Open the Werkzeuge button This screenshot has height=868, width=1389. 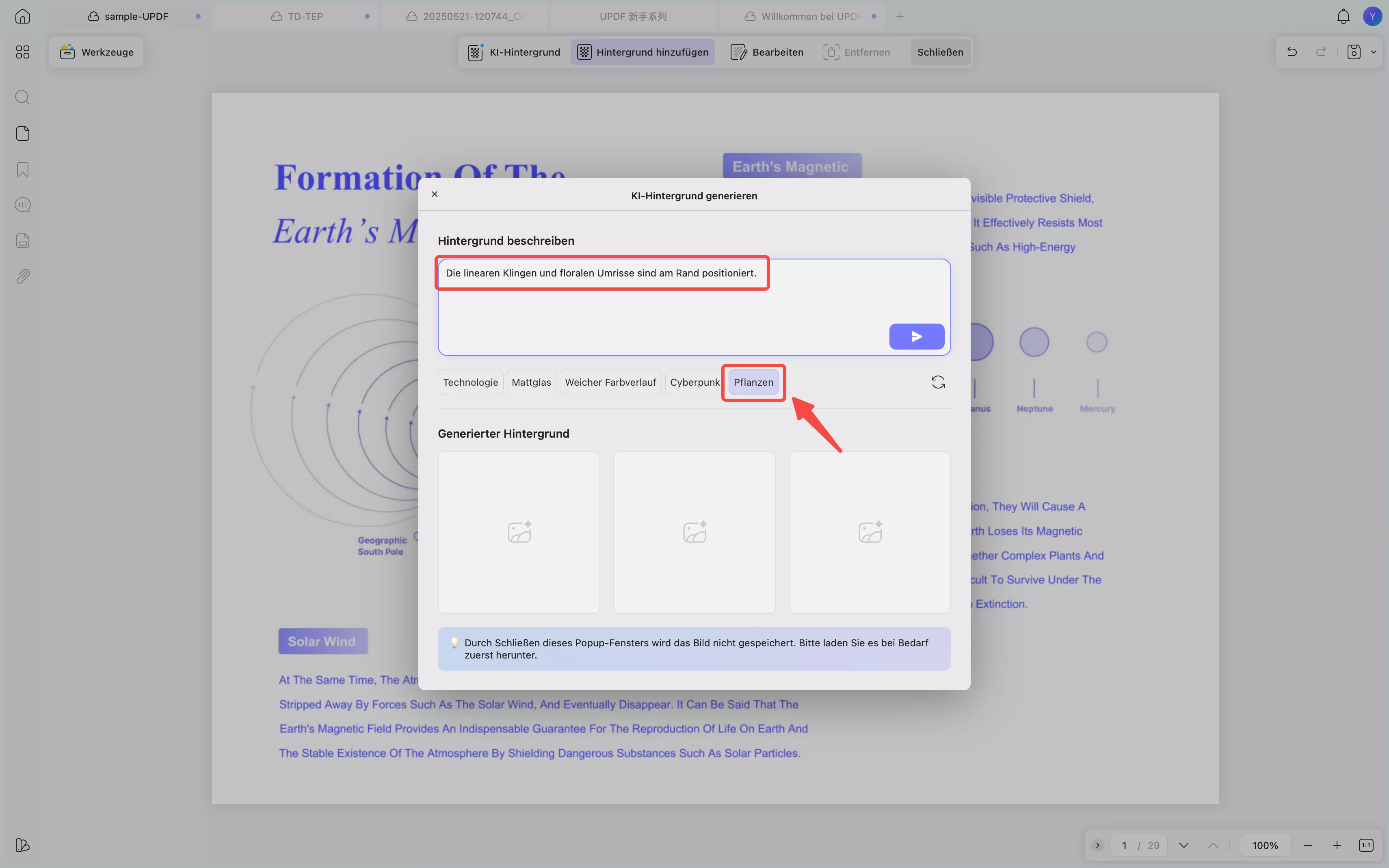click(x=97, y=52)
